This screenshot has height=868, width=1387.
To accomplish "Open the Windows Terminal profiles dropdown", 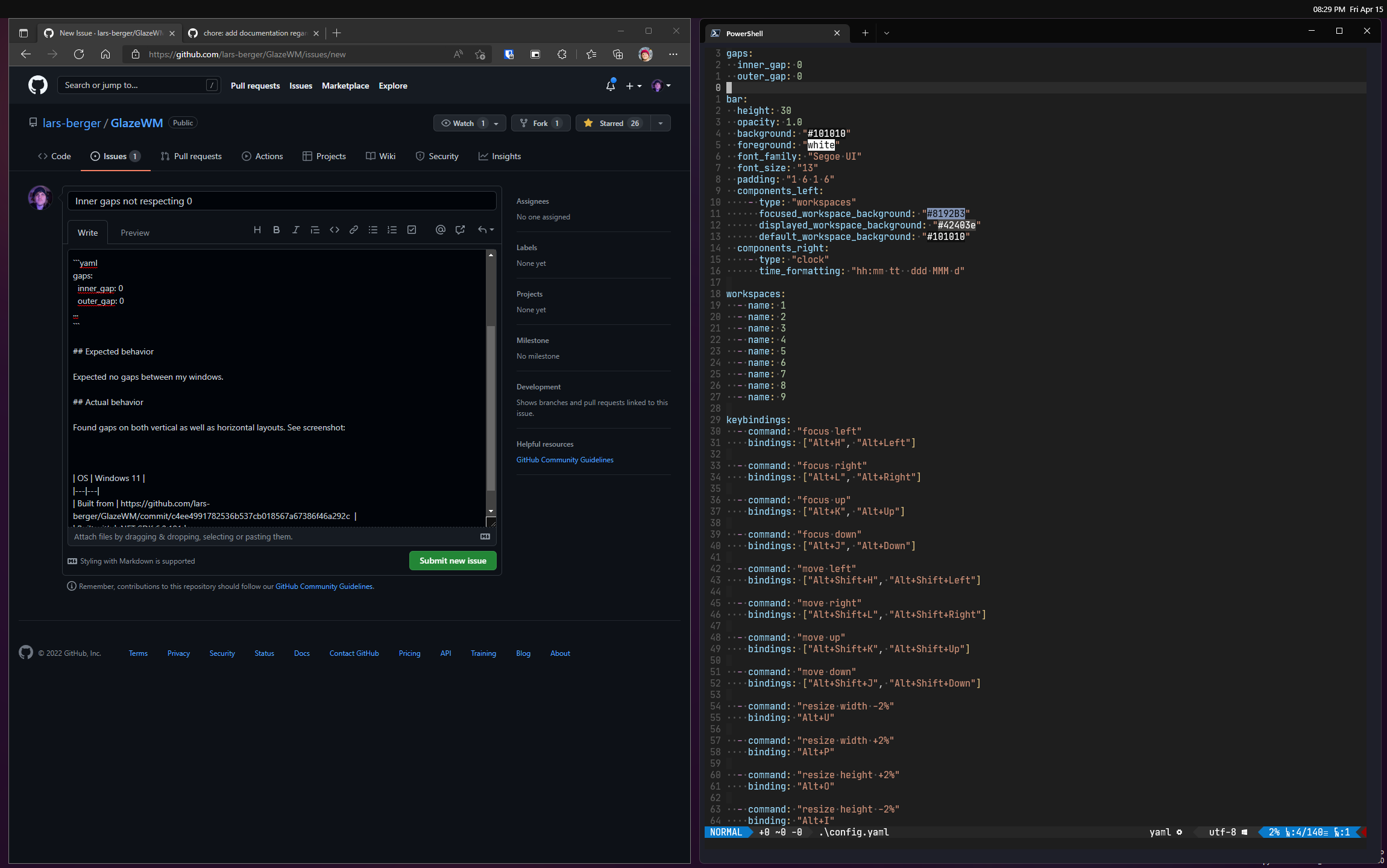I will (x=886, y=33).
